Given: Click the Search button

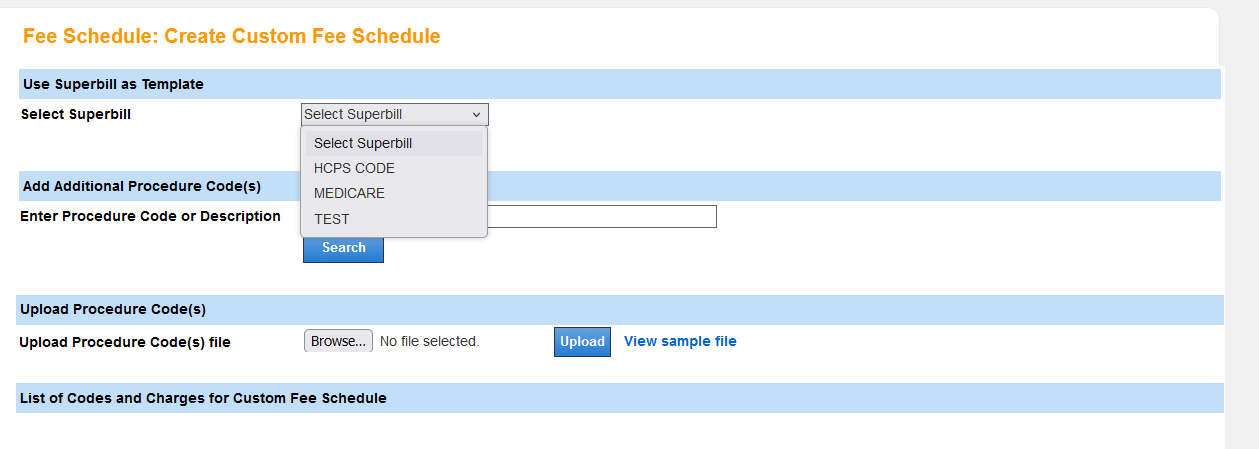Looking at the screenshot, I should pos(343,248).
